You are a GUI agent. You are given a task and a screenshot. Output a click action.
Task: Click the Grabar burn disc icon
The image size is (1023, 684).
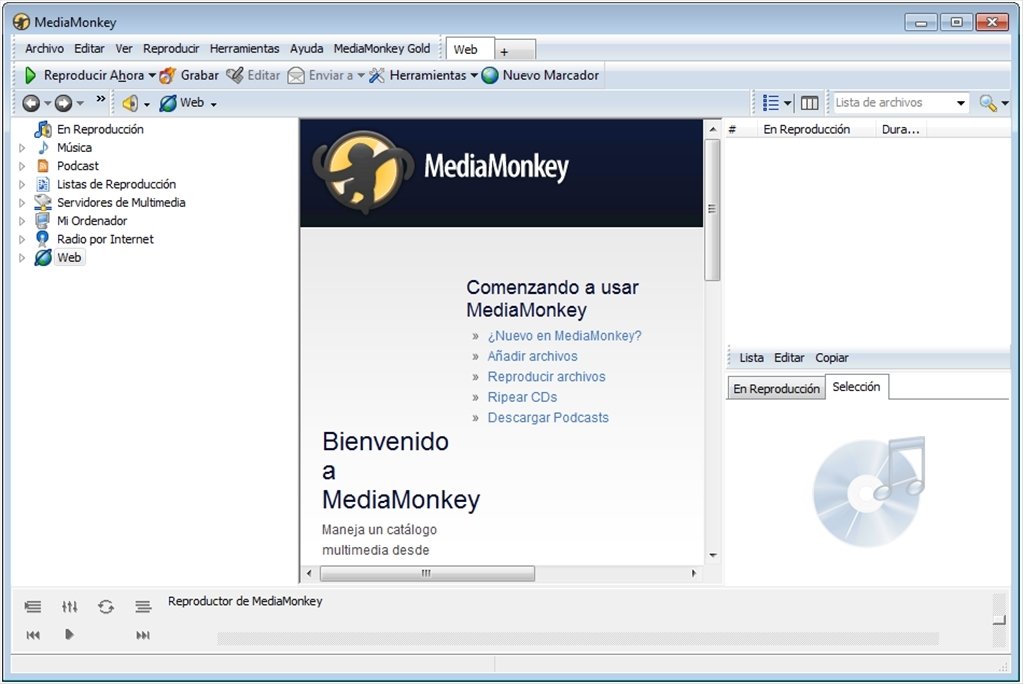[x=168, y=76]
